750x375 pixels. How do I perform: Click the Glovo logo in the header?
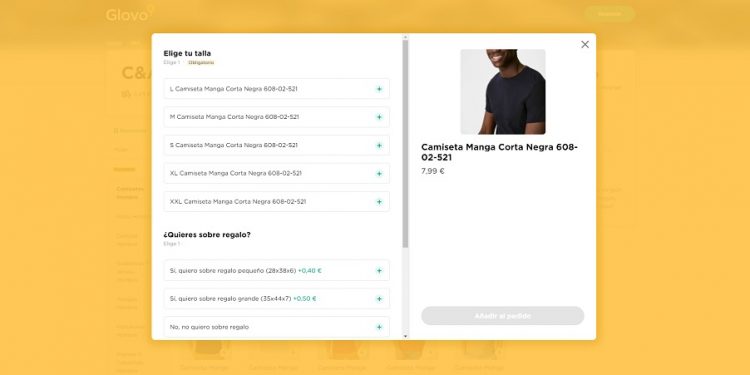[130, 14]
